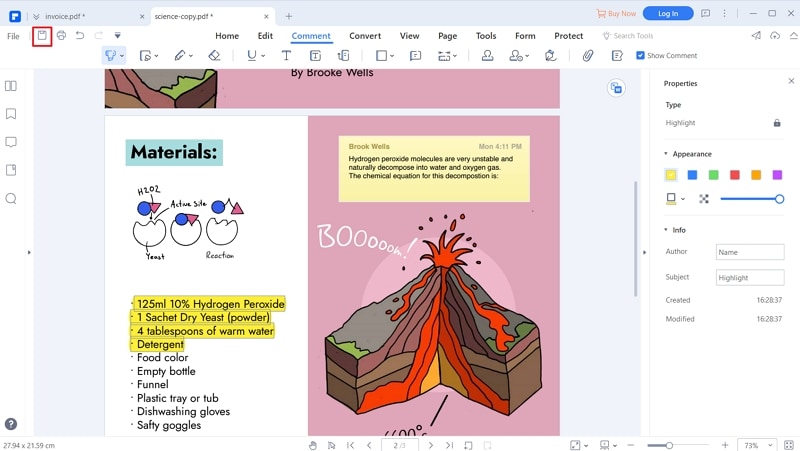Select the Text Box tool
The image size is (800, 451).
(x=315, y=55)
